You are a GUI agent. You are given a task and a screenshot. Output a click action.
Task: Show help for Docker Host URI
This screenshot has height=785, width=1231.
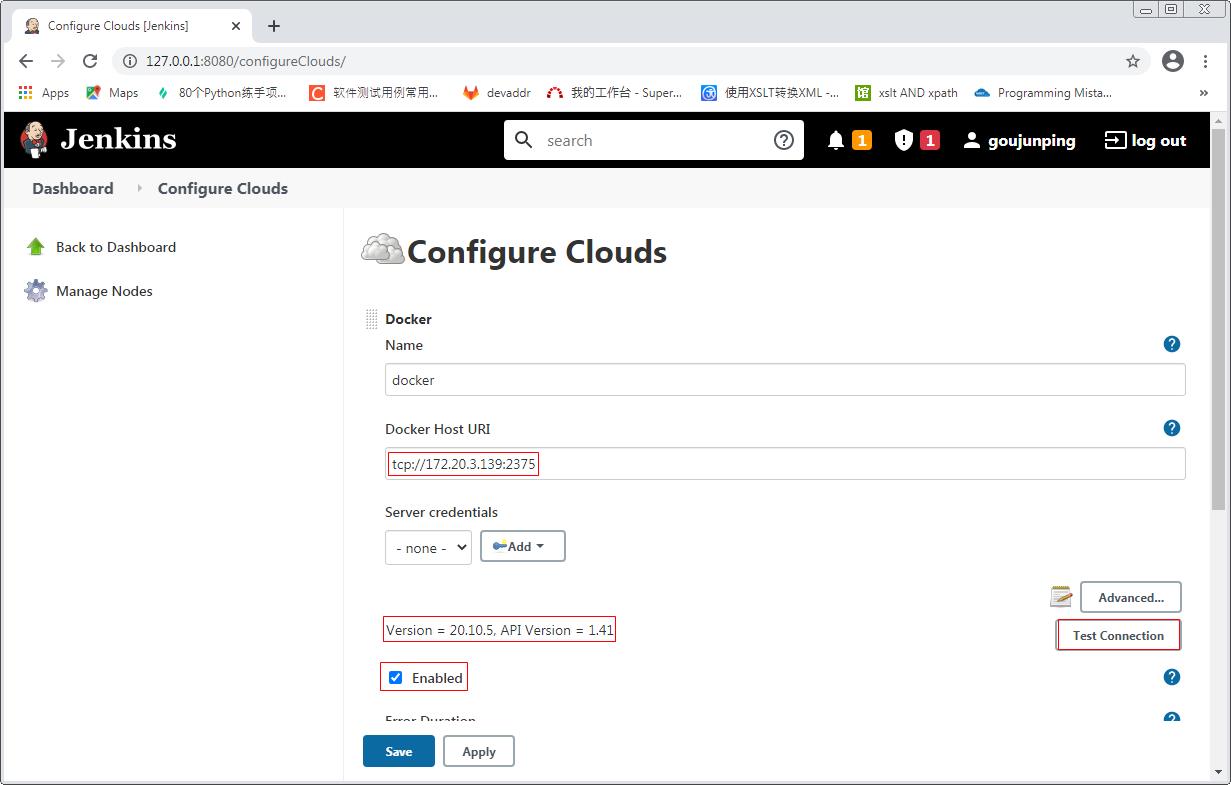click(1172, 428)
